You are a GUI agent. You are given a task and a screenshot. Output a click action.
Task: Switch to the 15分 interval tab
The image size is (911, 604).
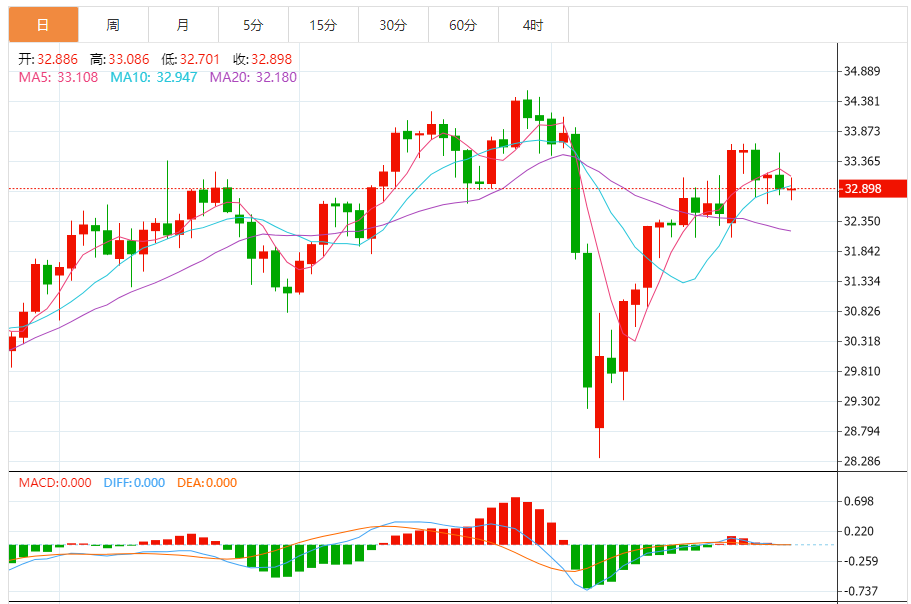pyautogui.click(x=324, y=25)
